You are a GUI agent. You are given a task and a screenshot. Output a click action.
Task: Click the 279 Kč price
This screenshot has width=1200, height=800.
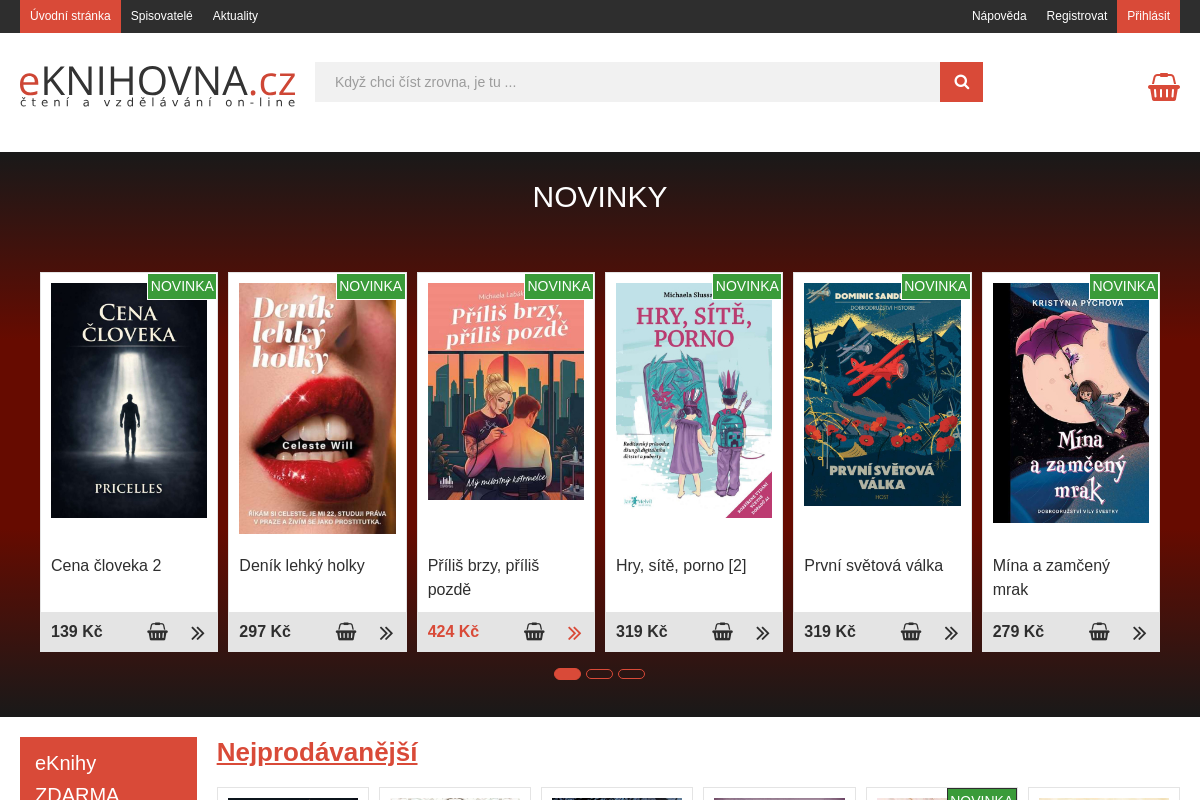(x=1018, y=632)
